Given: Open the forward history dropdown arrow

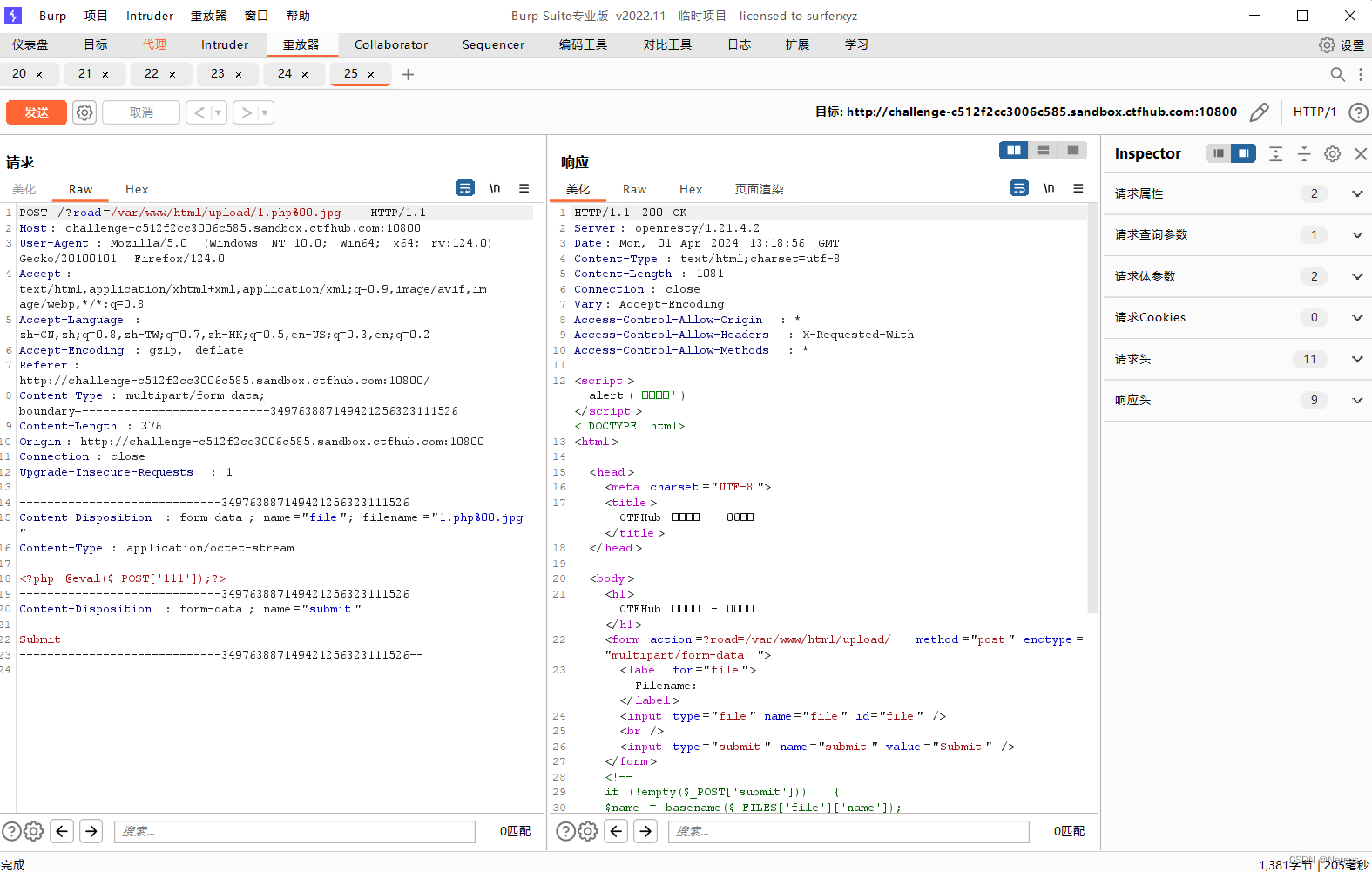Looking at the screenshot, I should (265, 112).
